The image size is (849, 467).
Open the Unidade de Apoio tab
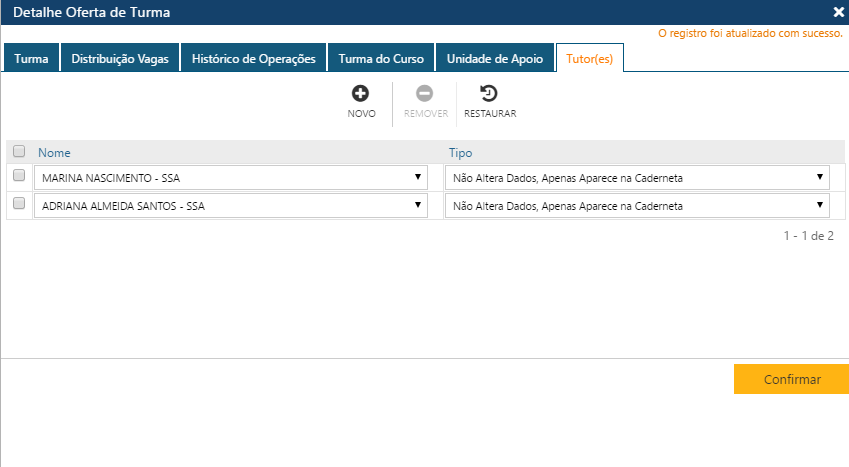click(x=494, y=59)
